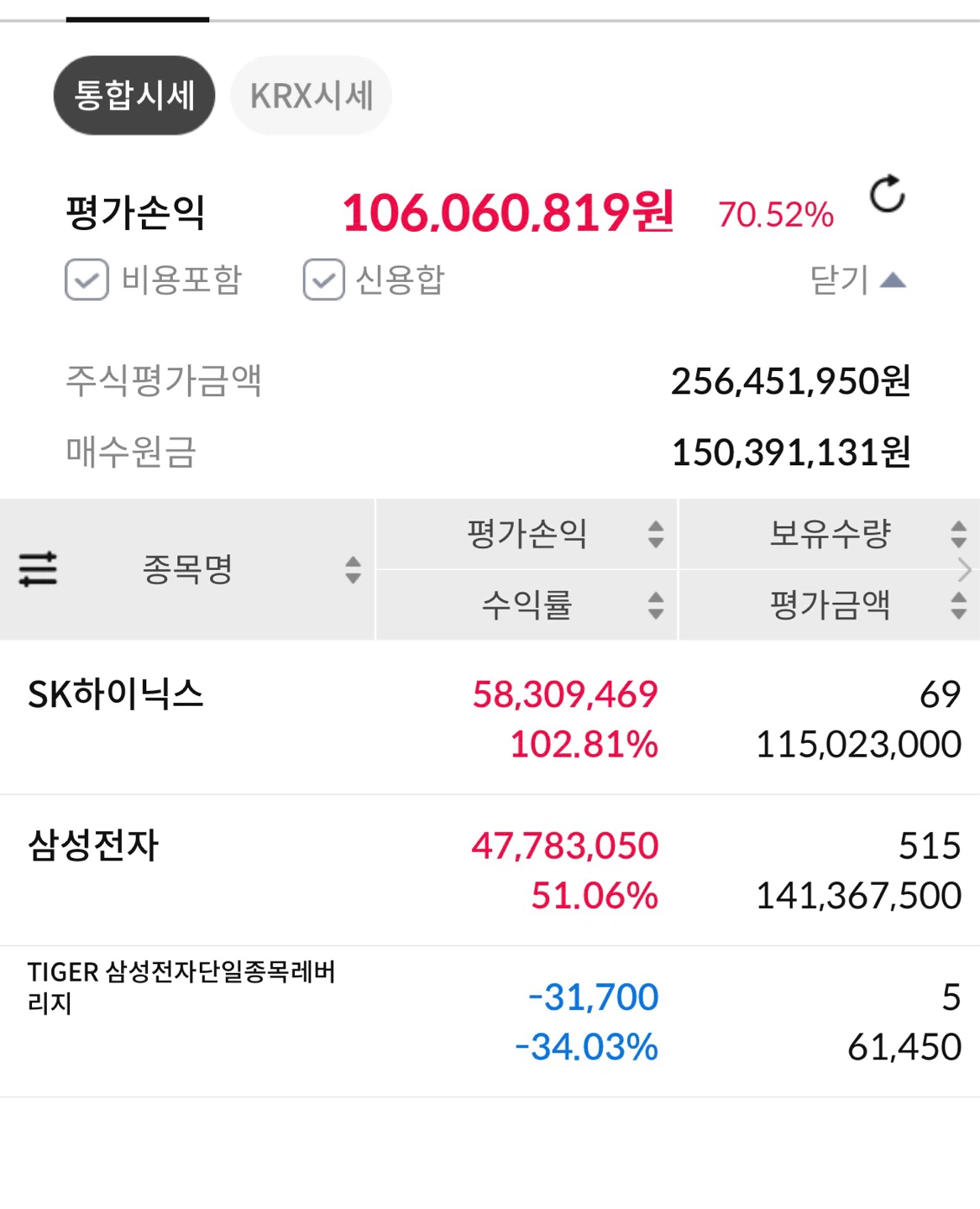
Task: Open TIGER 삼성전자단일종목레버리지 holding
Action: coord(490,1021)
